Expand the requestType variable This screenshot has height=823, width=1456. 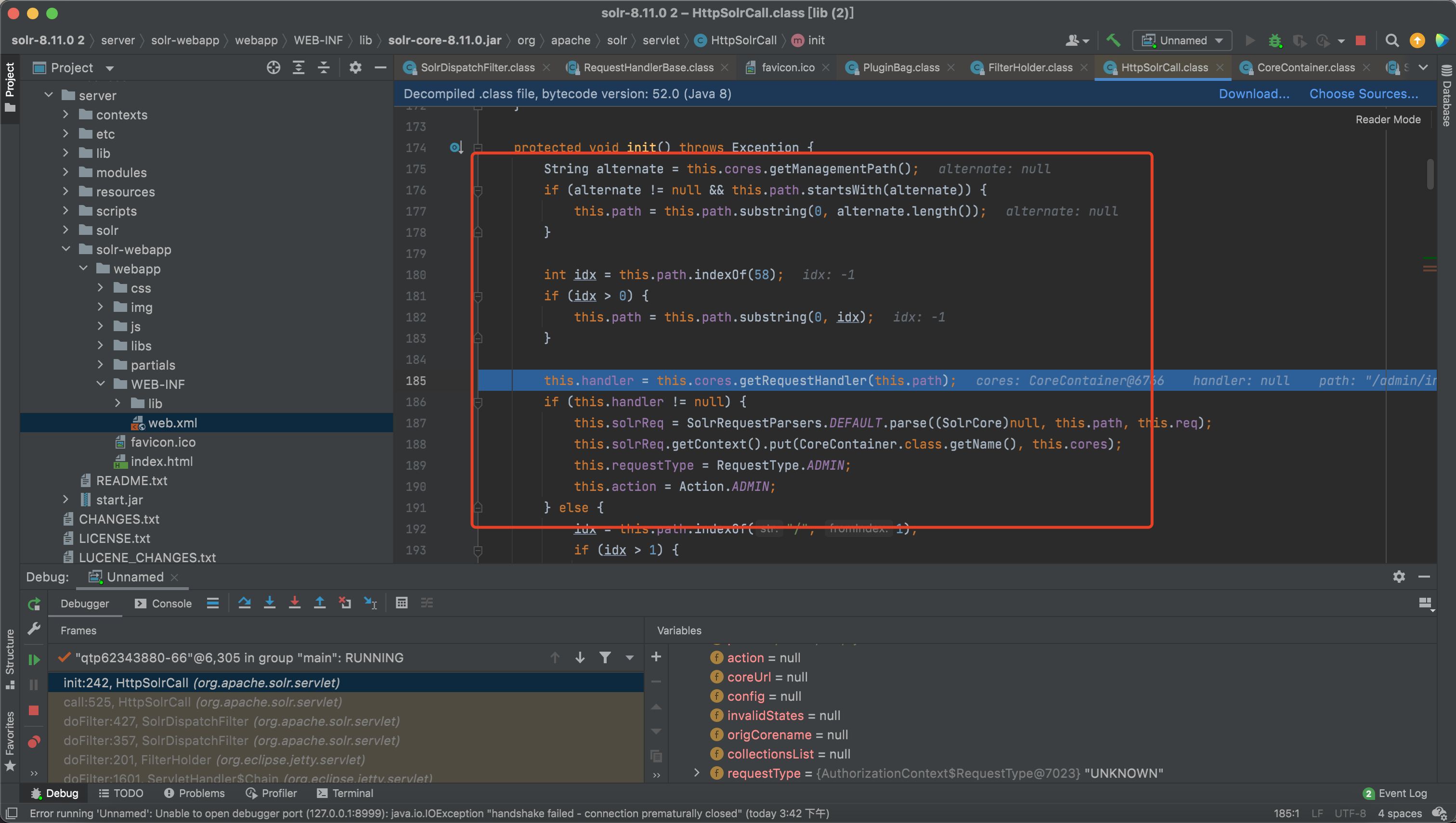[x=697, y=772]
